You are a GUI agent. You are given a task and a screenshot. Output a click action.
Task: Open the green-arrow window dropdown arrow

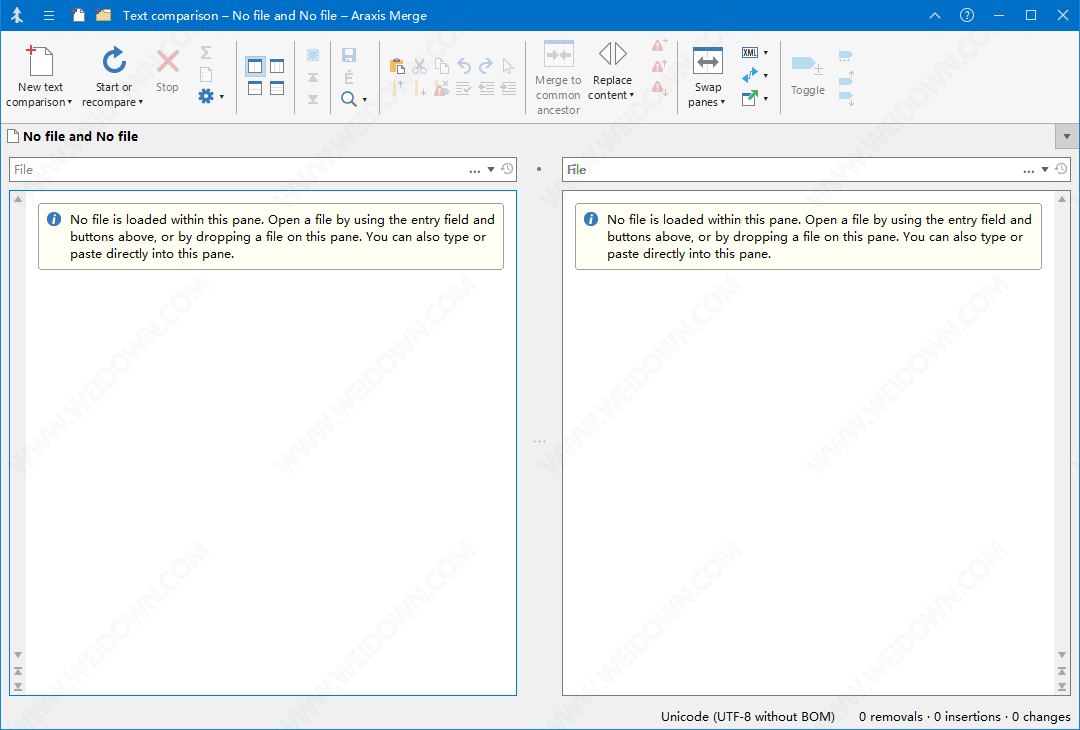(766, 98)
